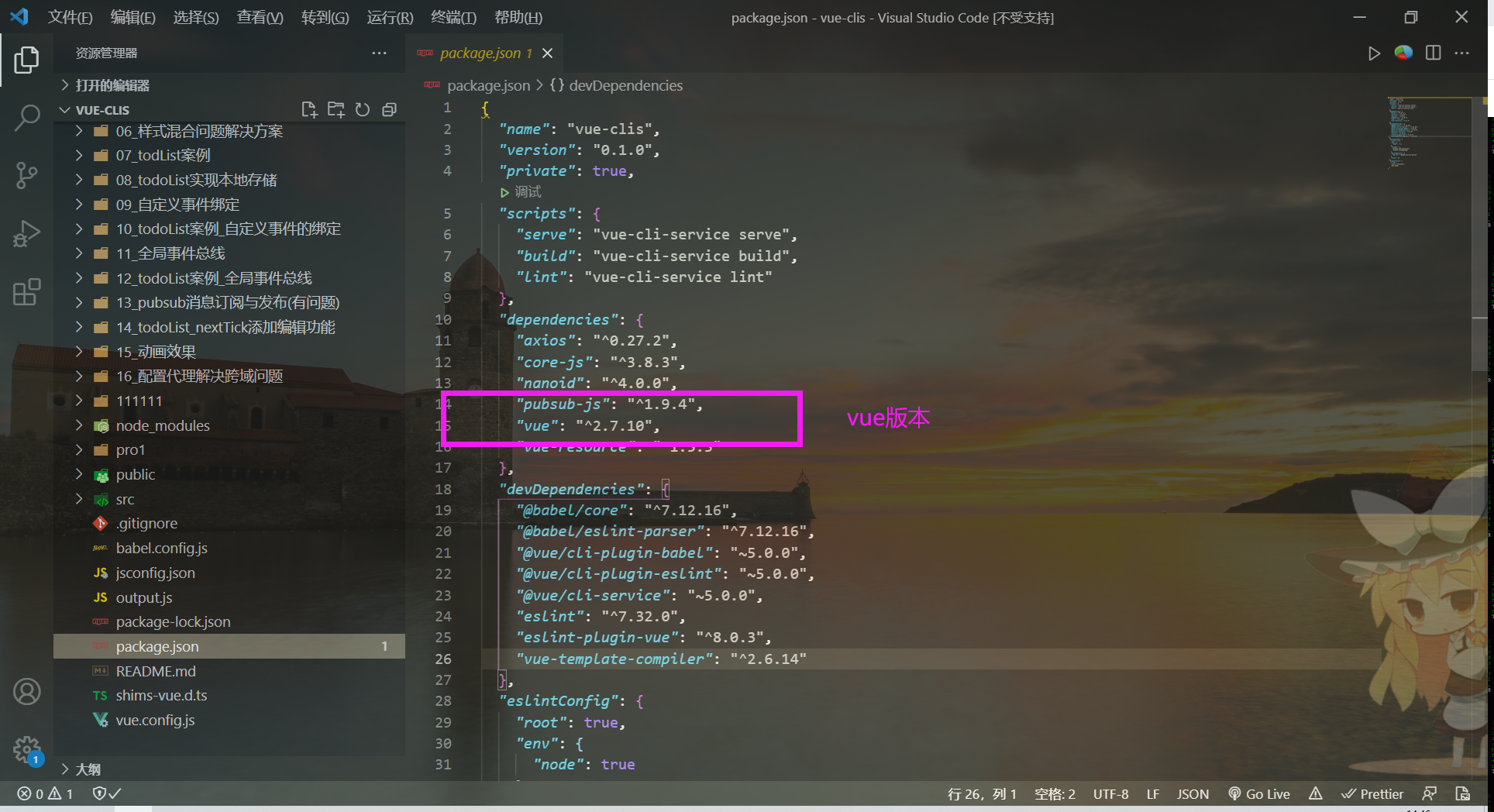Screen dimensions: 1494x812
Task: Select the package.json editor tab
Action: pyautogui.click(x=485, y=53)
